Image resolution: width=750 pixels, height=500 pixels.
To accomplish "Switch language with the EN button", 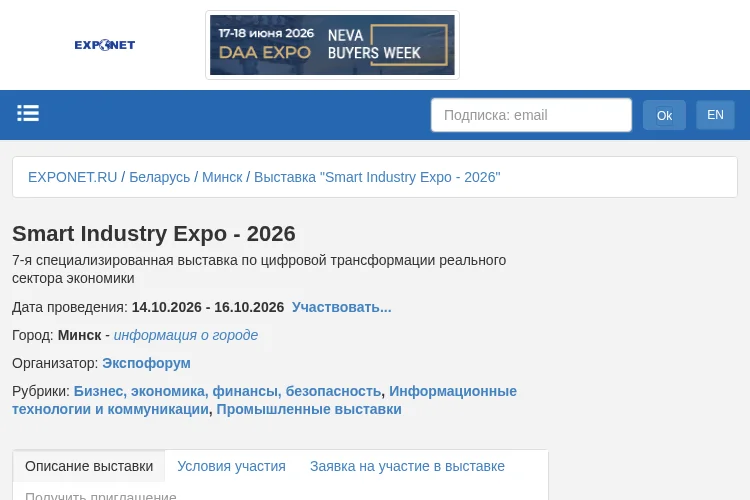I will pos(715,115).
